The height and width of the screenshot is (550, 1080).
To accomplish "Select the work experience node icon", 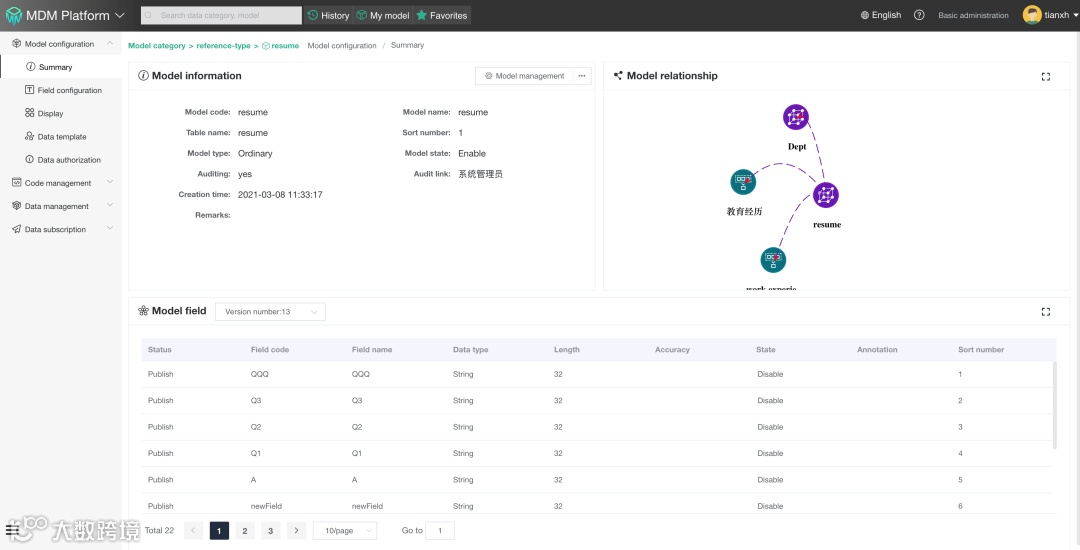I will pyautogui.click(x=773, y=260).
